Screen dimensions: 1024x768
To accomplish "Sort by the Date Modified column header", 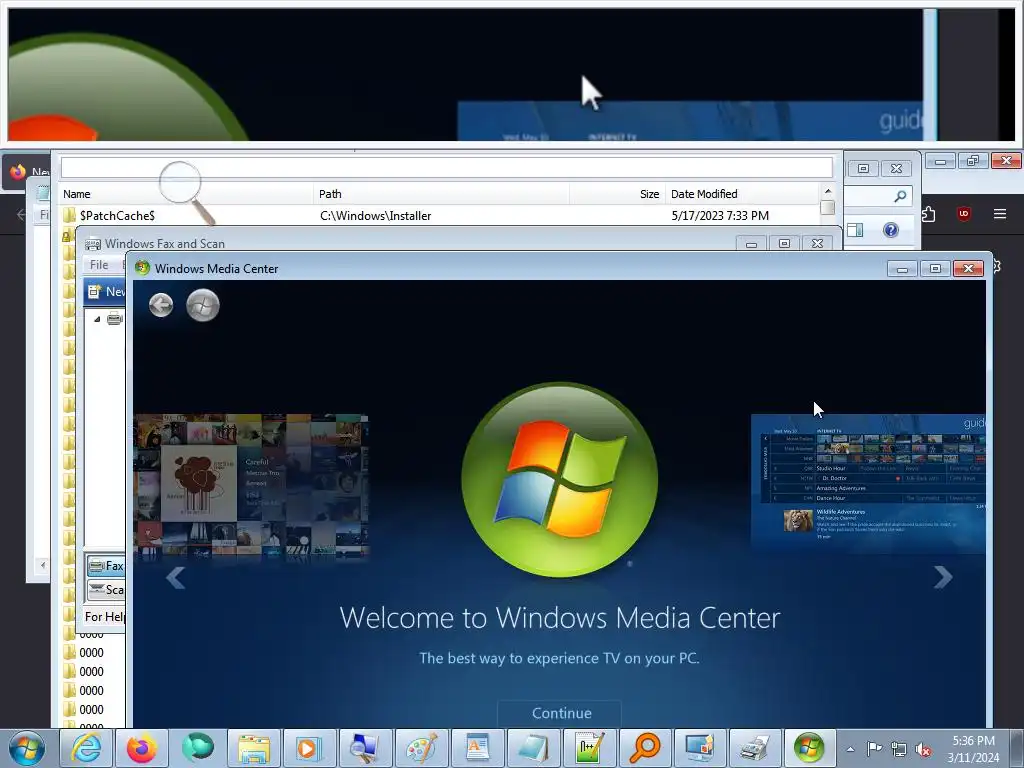I will [742, 194].
